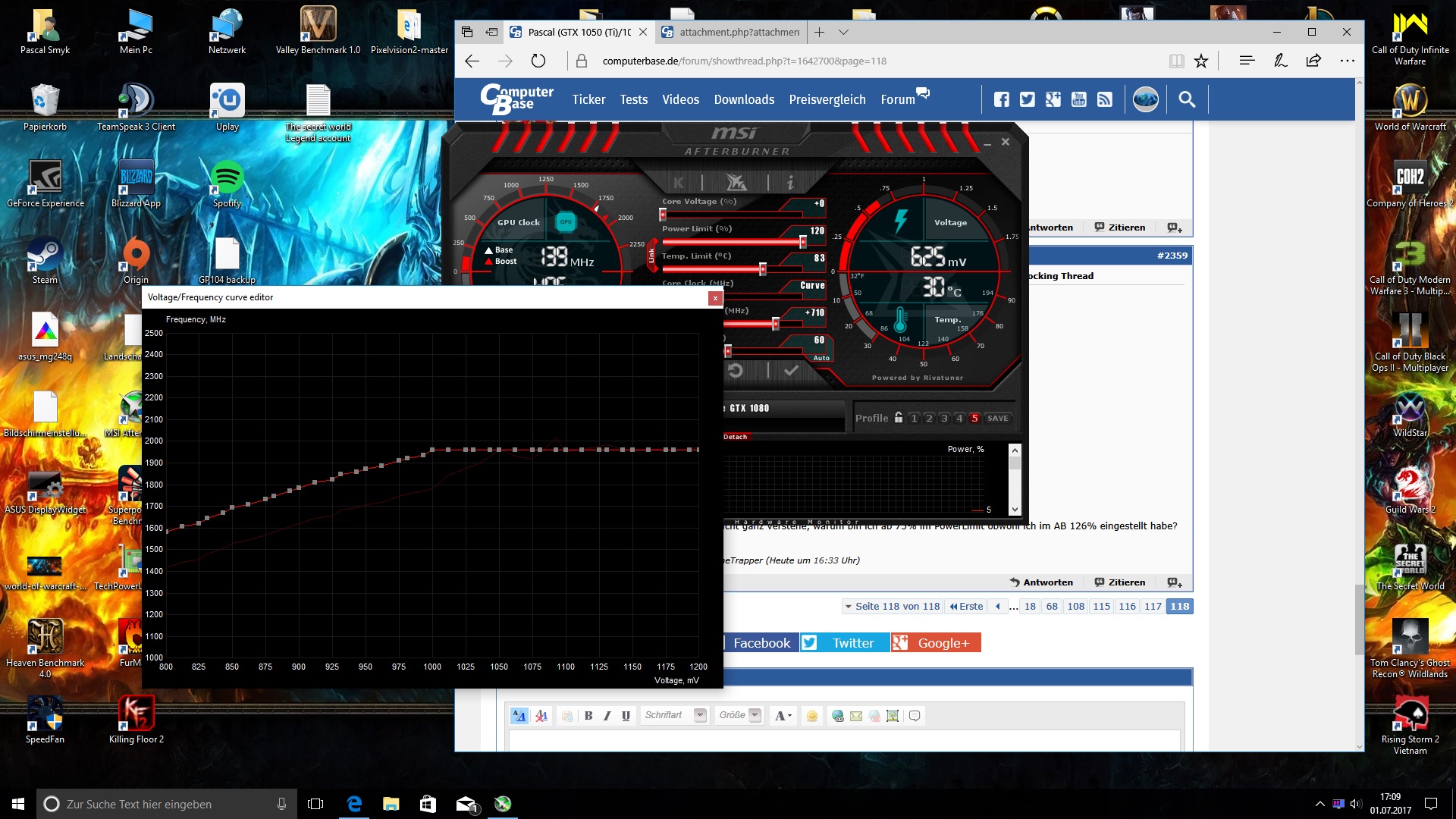Open the Downloads menu on ComputerBase
1456x819 pixels.
744,99
